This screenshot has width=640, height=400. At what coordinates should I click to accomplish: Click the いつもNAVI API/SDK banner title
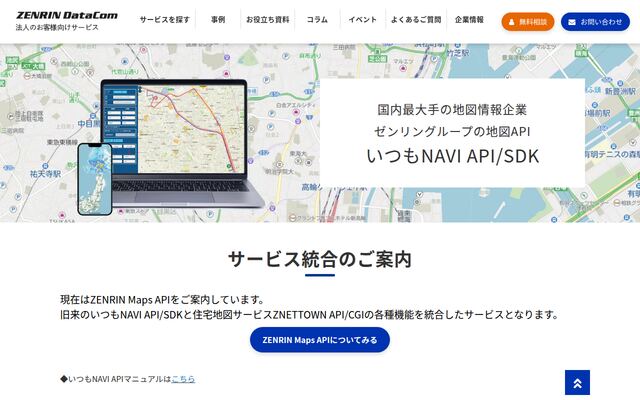[453, 156]
